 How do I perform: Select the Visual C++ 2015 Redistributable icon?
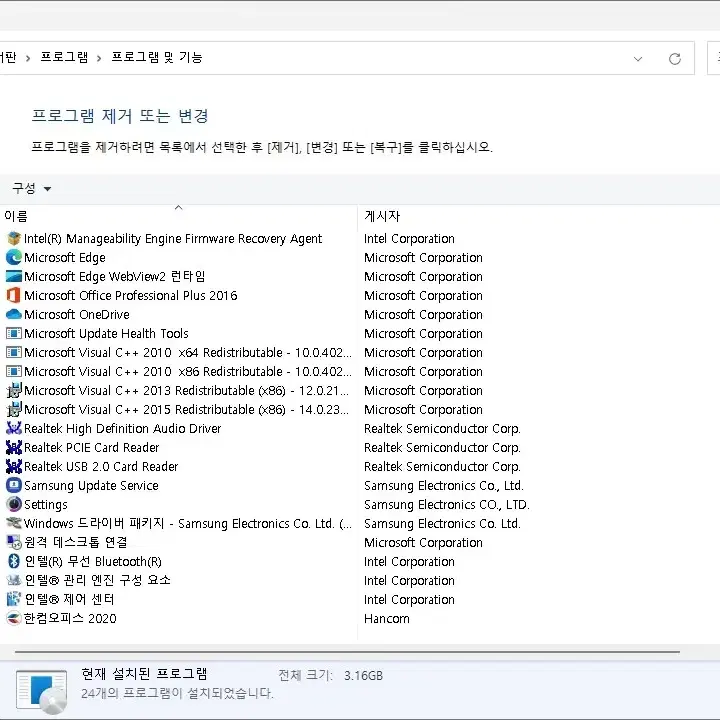14,409
